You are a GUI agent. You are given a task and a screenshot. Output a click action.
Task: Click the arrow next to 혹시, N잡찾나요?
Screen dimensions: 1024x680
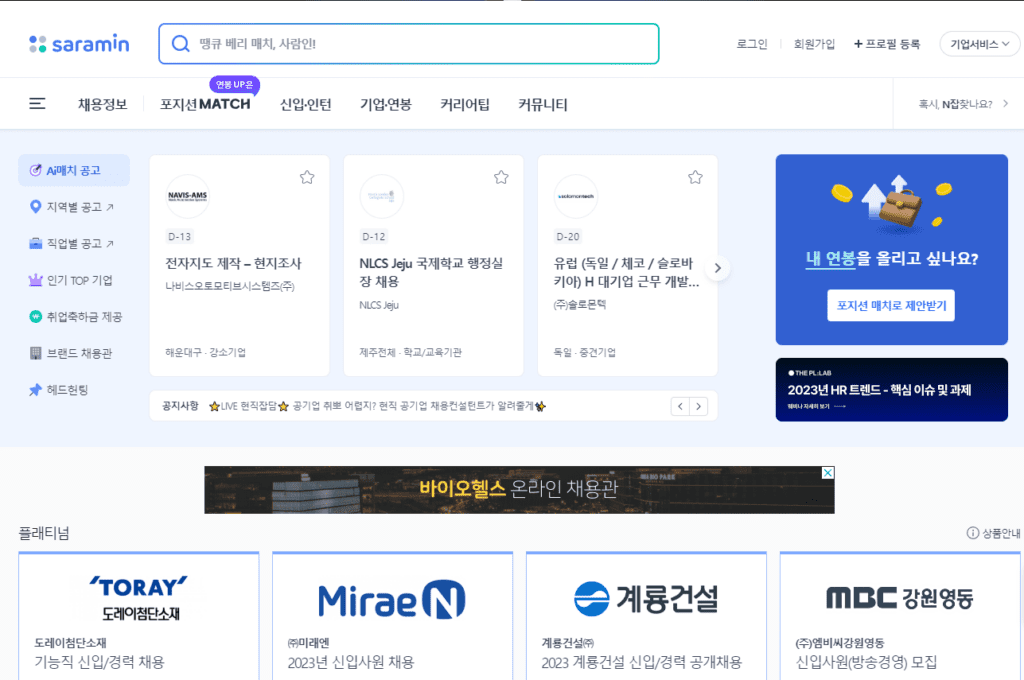coord(1005,104)
